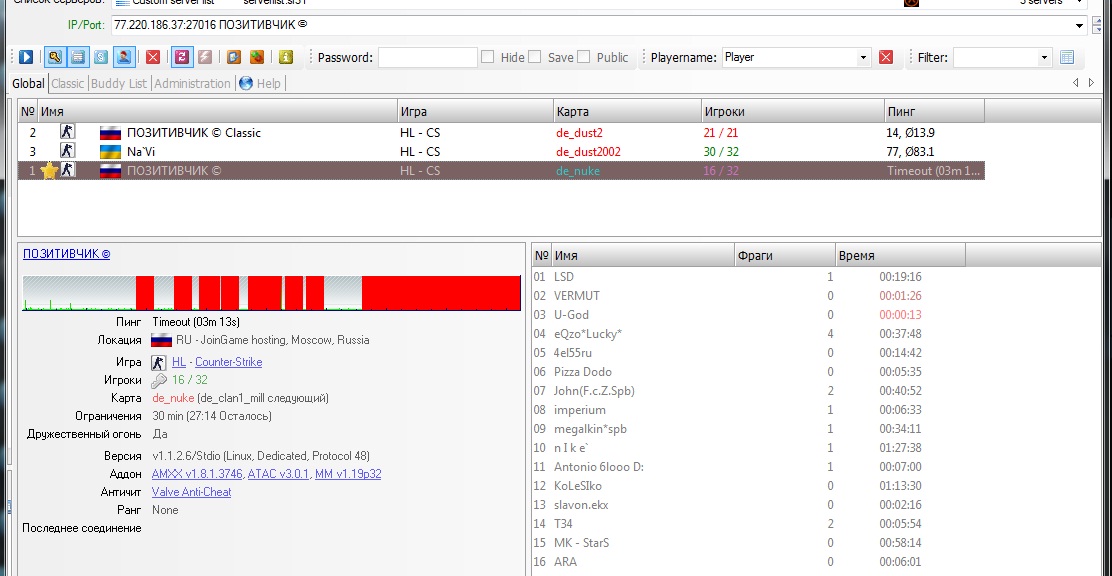
Task: Switch to the Global tab
Action: (28, 84)
